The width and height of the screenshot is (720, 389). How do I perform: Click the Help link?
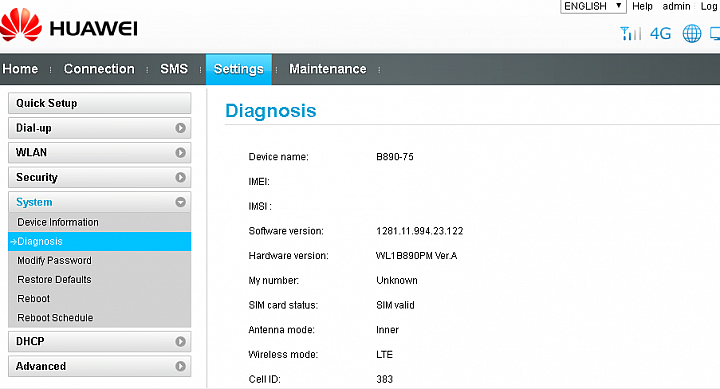click(642, 6)
